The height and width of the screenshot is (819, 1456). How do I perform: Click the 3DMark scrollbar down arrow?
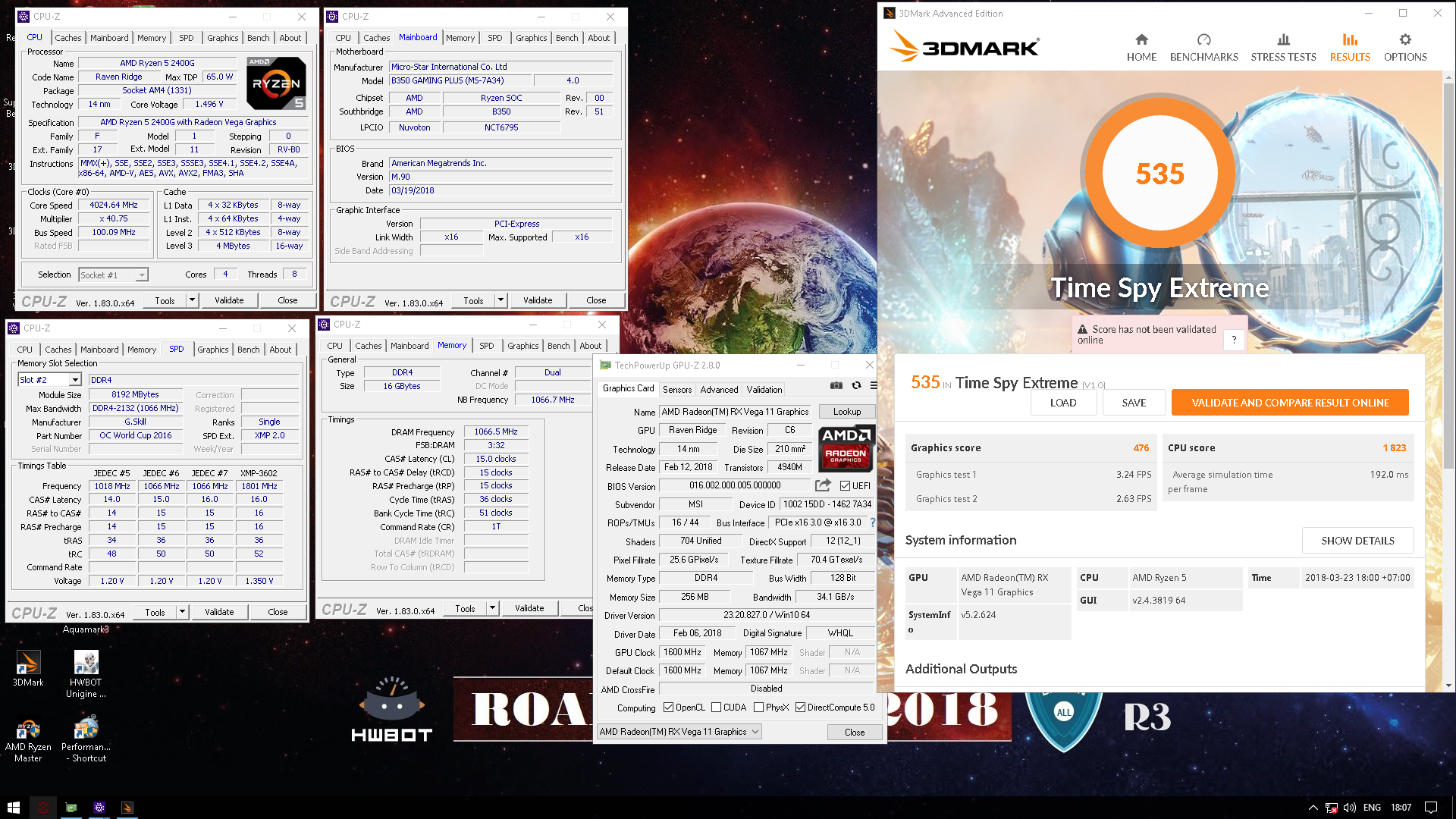(1448, 686)
